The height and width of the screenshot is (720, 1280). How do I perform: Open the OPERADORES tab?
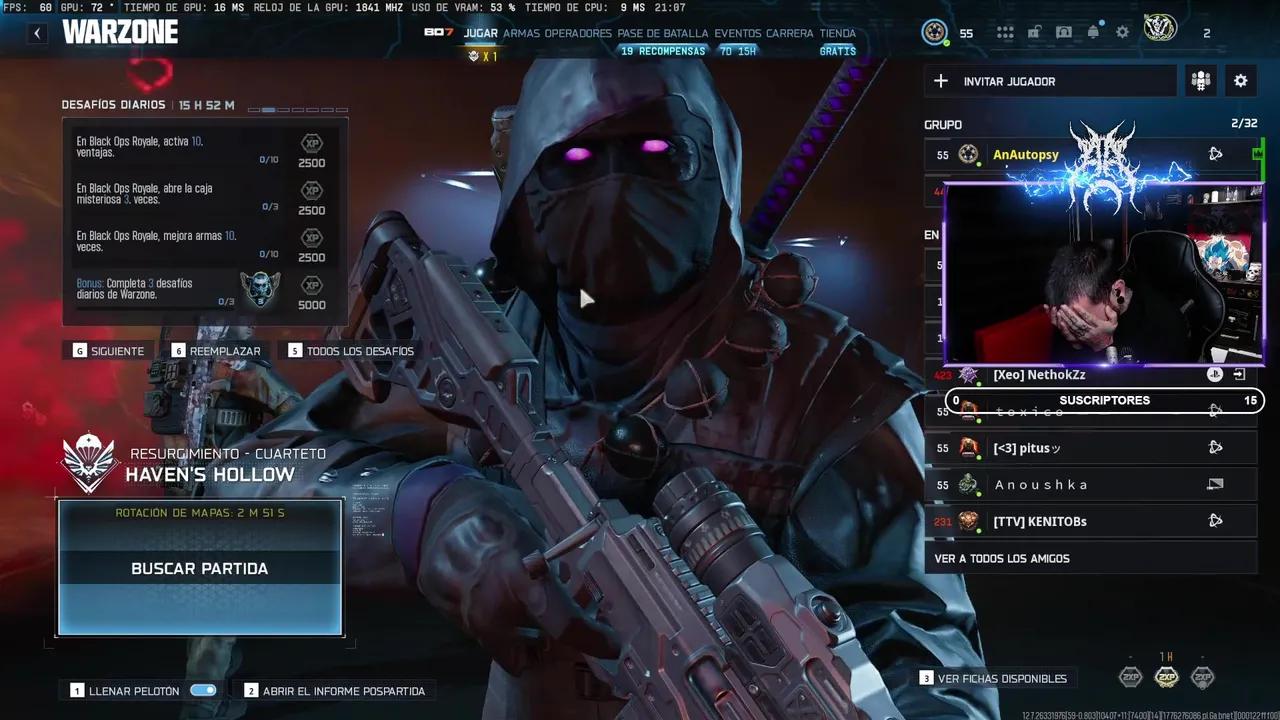[578, 33]
